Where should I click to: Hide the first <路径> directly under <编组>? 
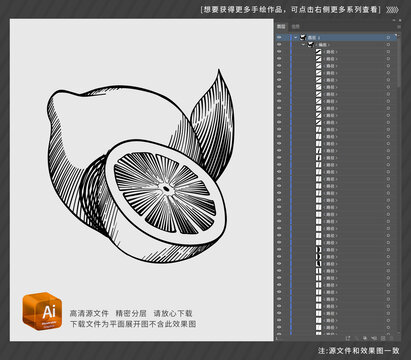279,52
